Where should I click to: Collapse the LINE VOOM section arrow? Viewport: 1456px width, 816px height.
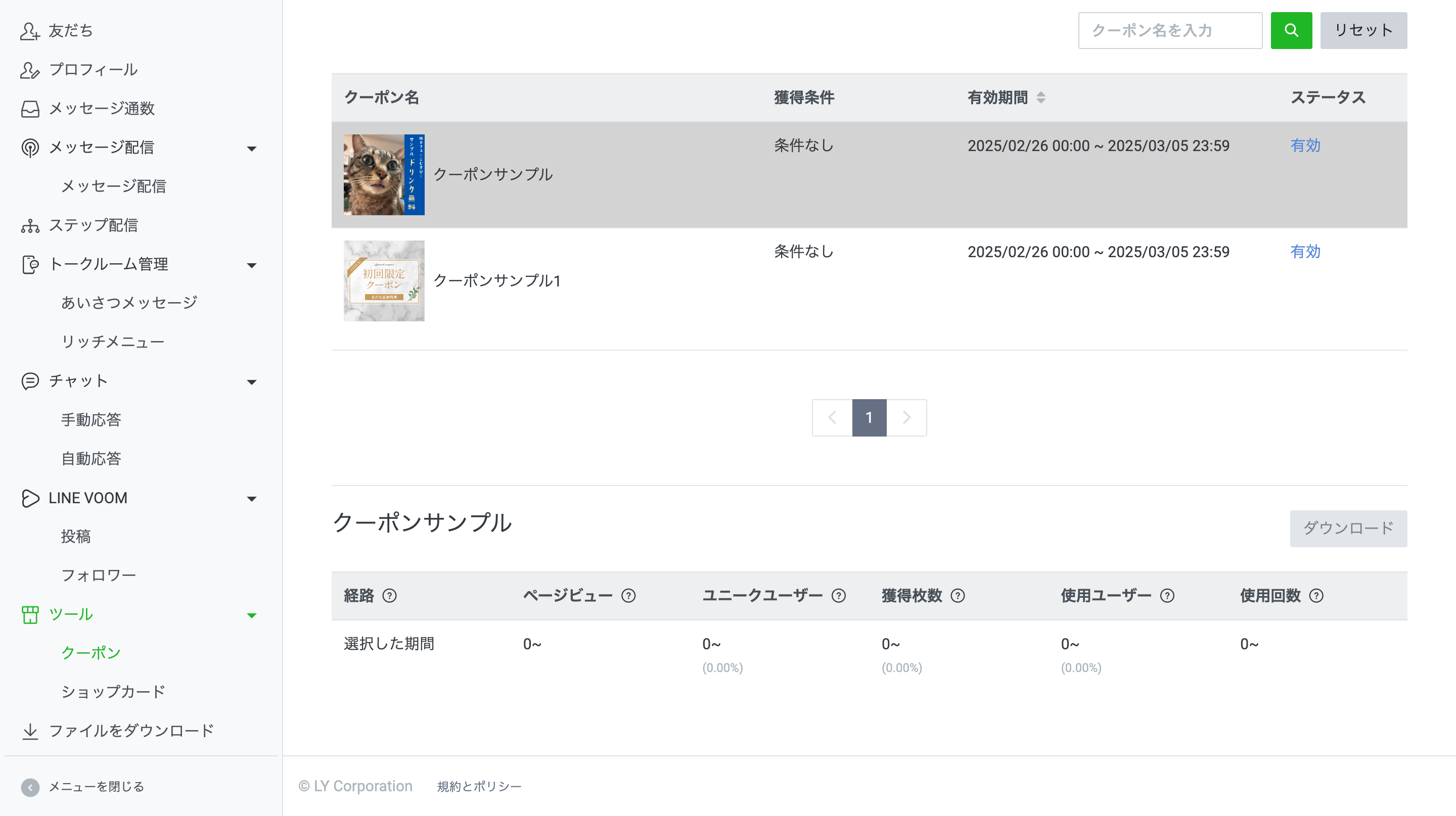[x=252, y=498]
